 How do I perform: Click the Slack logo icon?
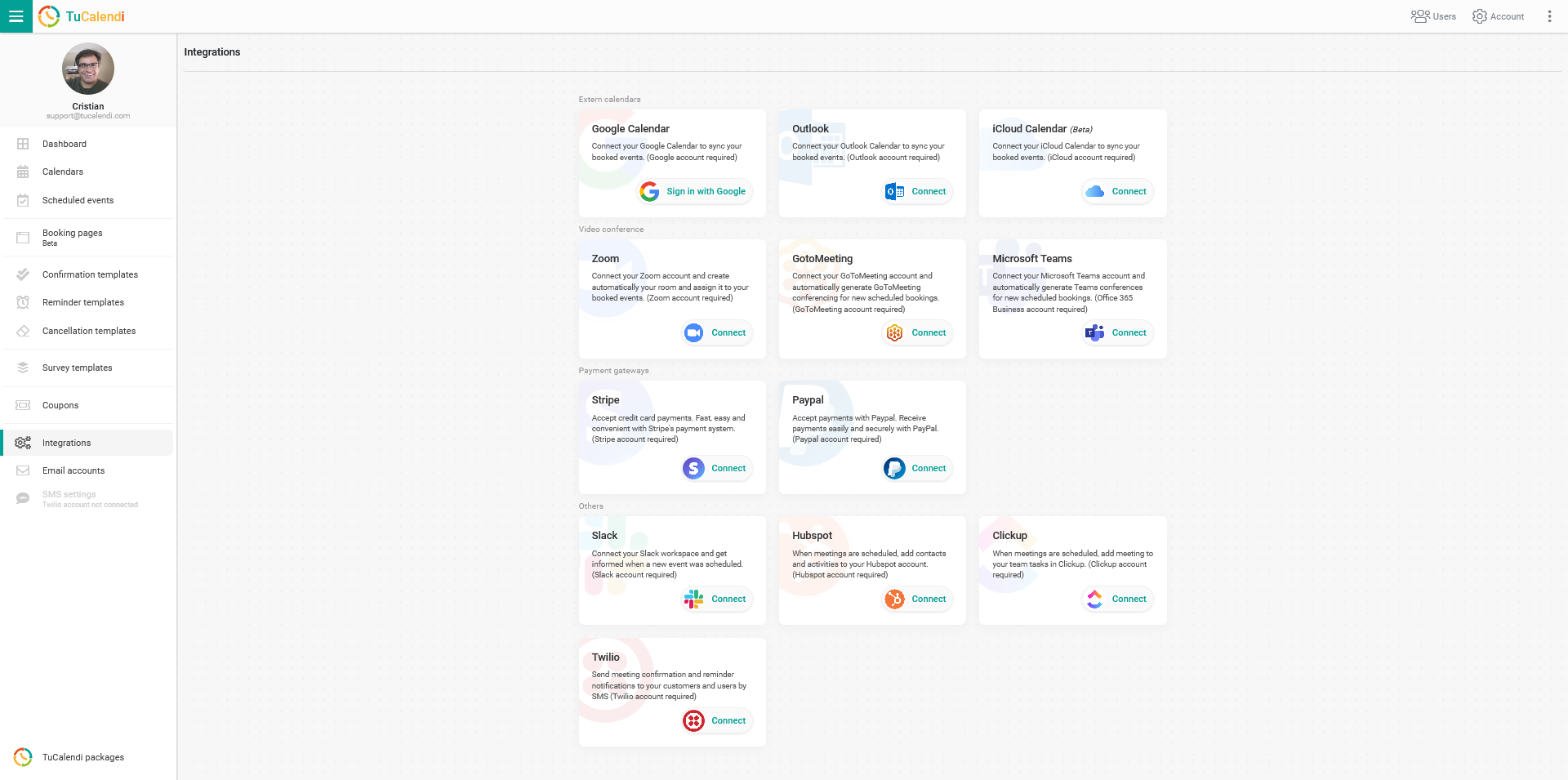pyautogui.click(x=693, y=599)
